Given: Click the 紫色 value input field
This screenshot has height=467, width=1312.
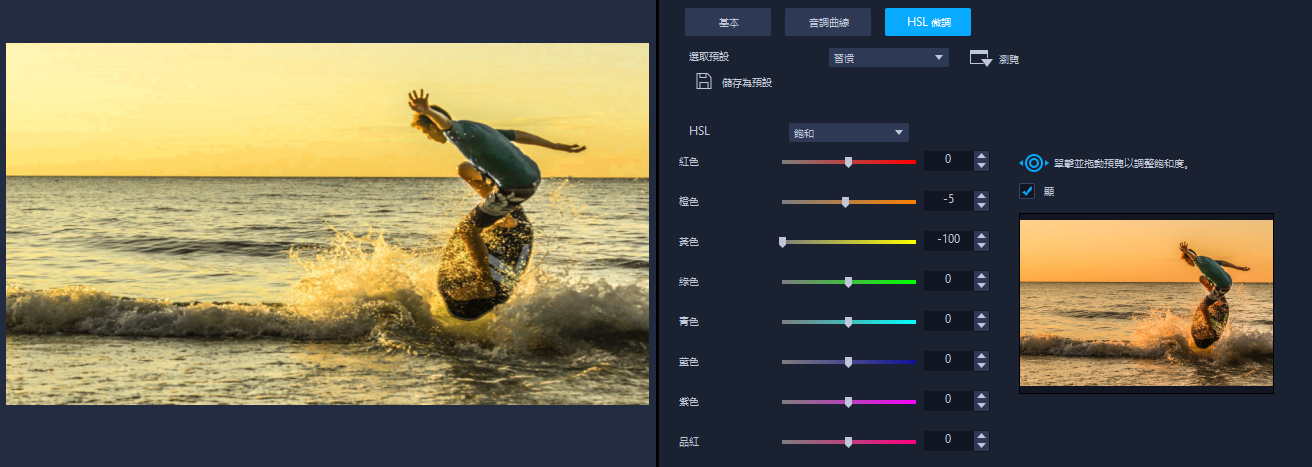Looking at the screenshot, I should pos(947,400).
